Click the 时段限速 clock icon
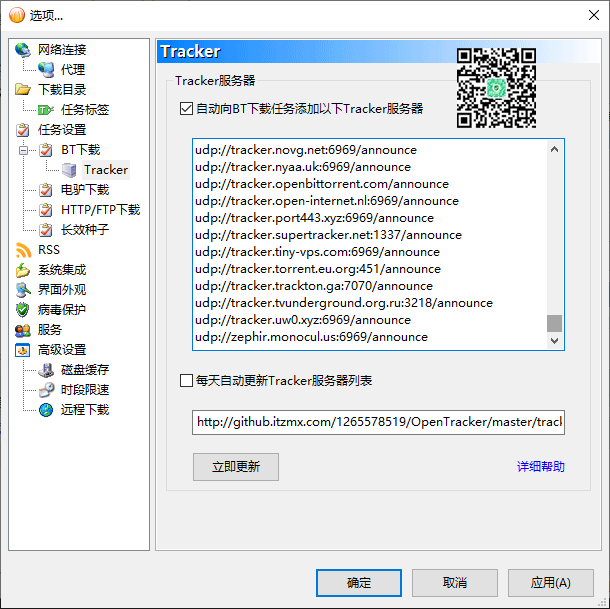This screenshot has width=610, height=609. (46, 390)
